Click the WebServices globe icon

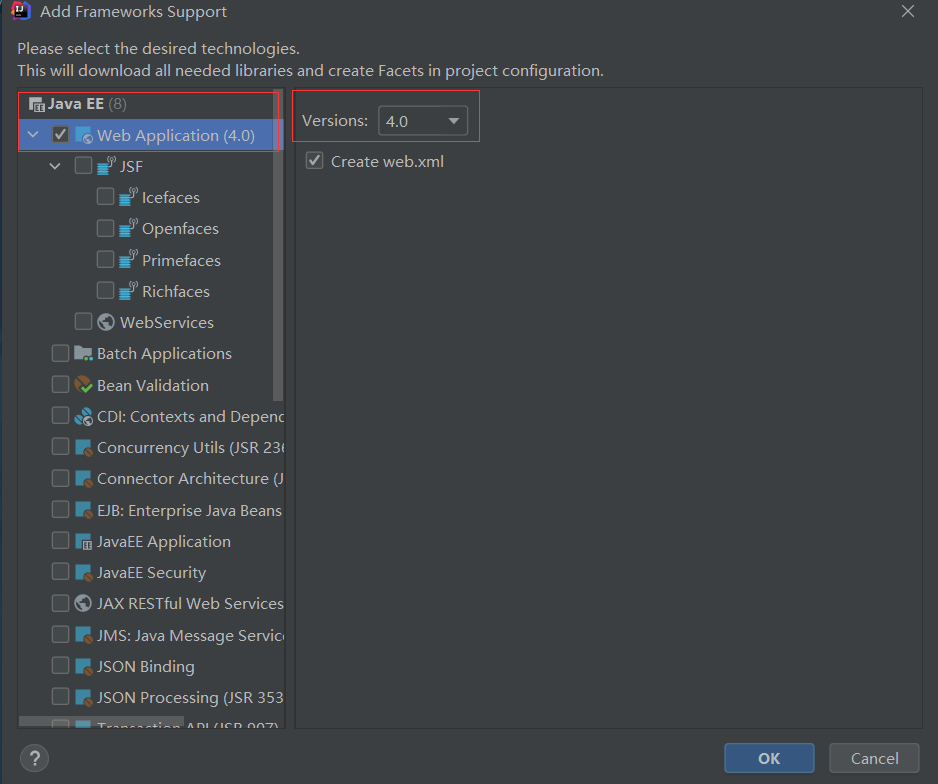click(106, 322)
